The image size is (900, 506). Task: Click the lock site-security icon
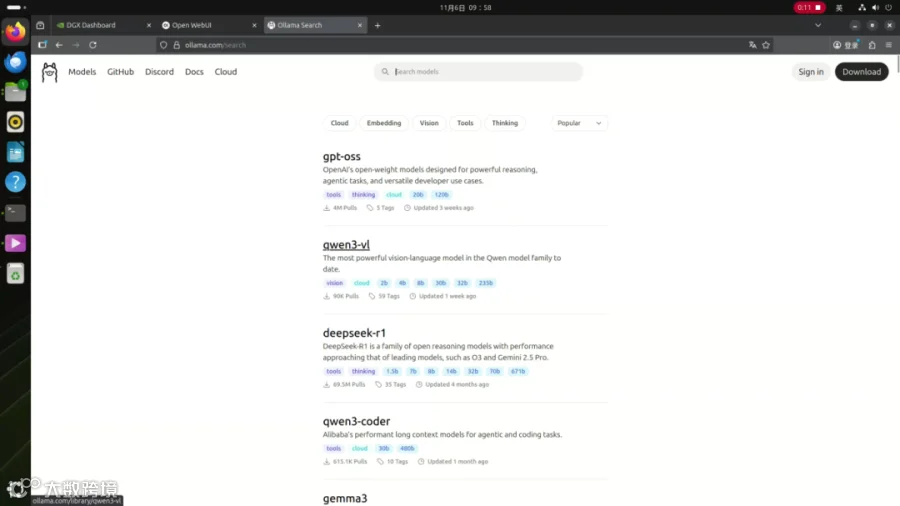coord(177,45)
